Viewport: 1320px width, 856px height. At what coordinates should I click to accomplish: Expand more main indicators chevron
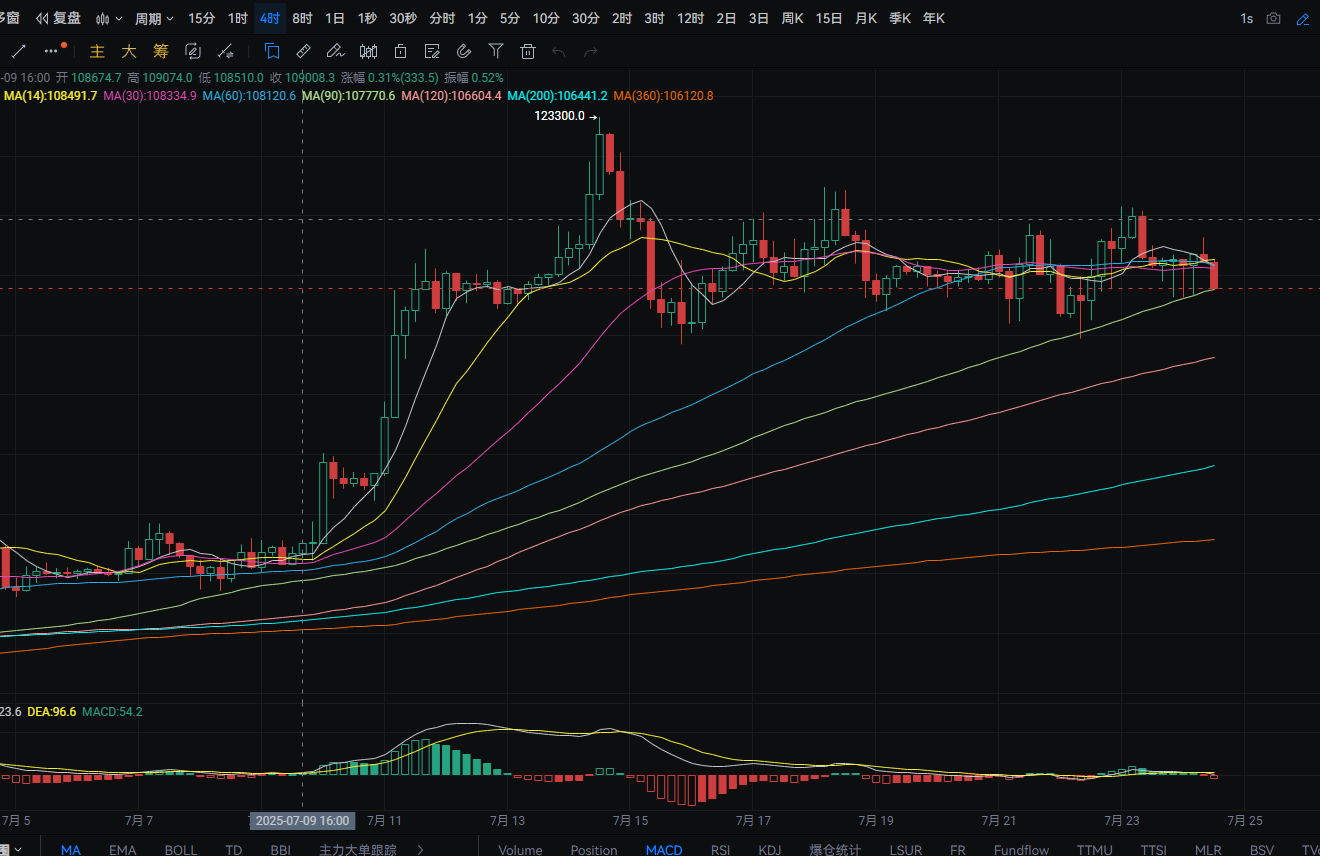pyautogui.click(x=420, y=850)
